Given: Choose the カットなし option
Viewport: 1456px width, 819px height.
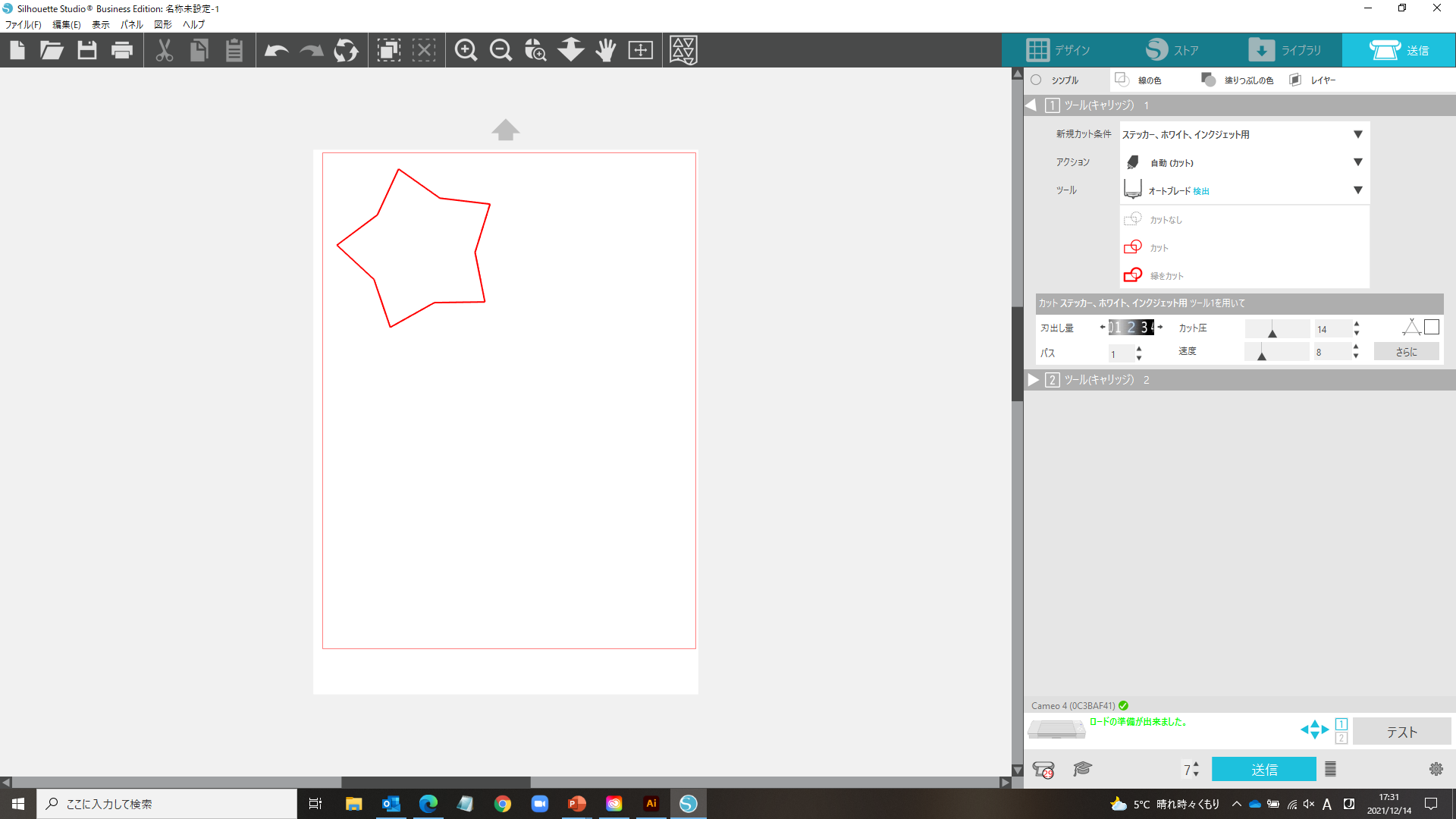Looking at the screenshot, I should coord(1153,219).
